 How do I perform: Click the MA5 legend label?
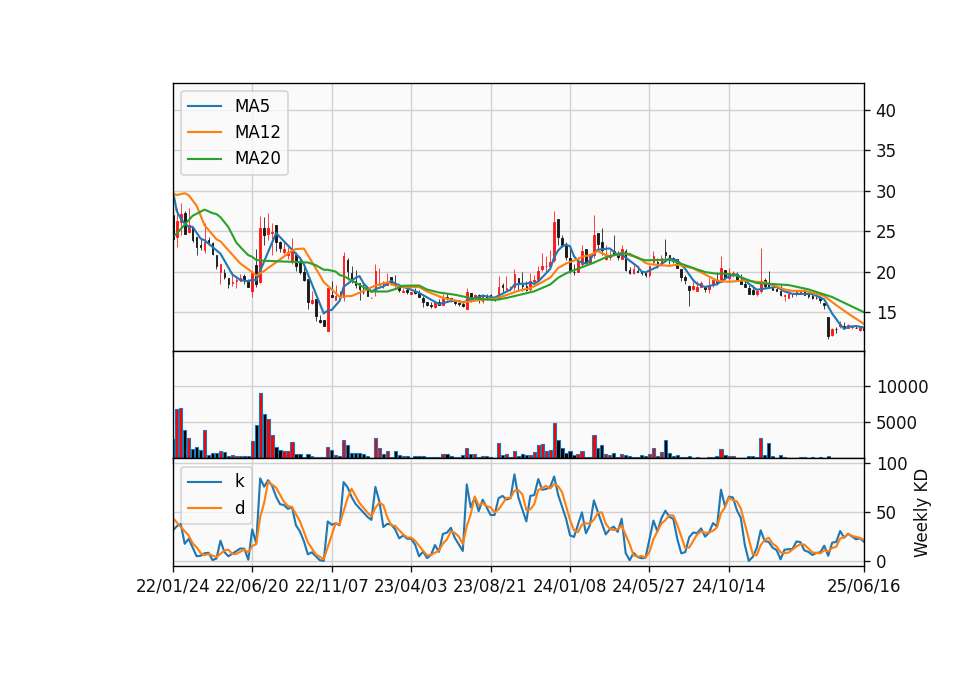click(252, 106)
